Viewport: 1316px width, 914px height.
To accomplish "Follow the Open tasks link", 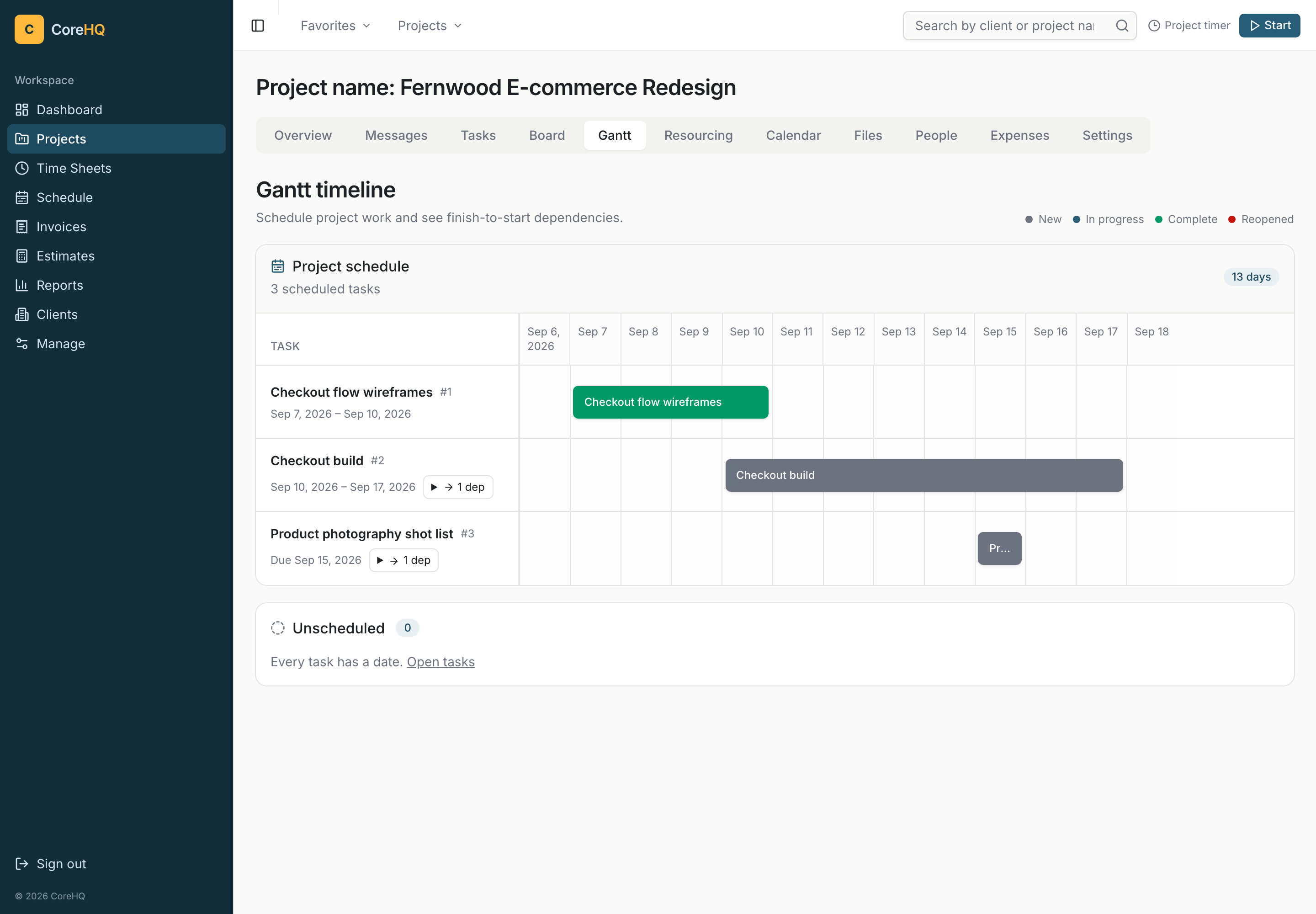I will 440,662.
